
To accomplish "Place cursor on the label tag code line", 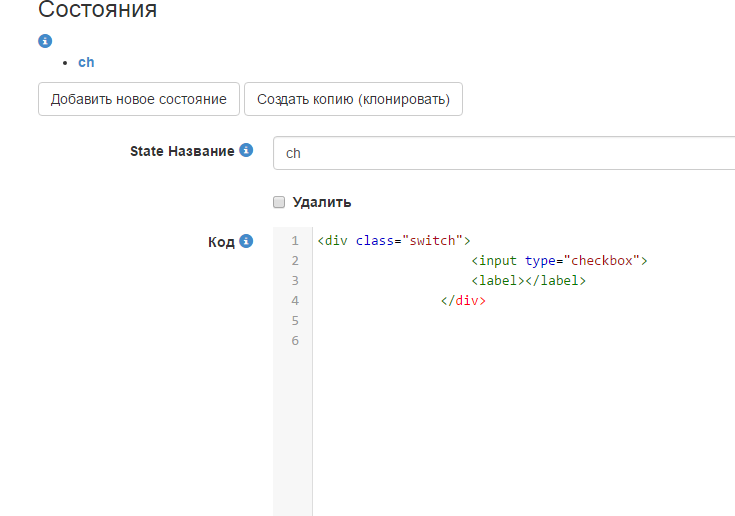I will pyautogui.click(x=528, y=281).
